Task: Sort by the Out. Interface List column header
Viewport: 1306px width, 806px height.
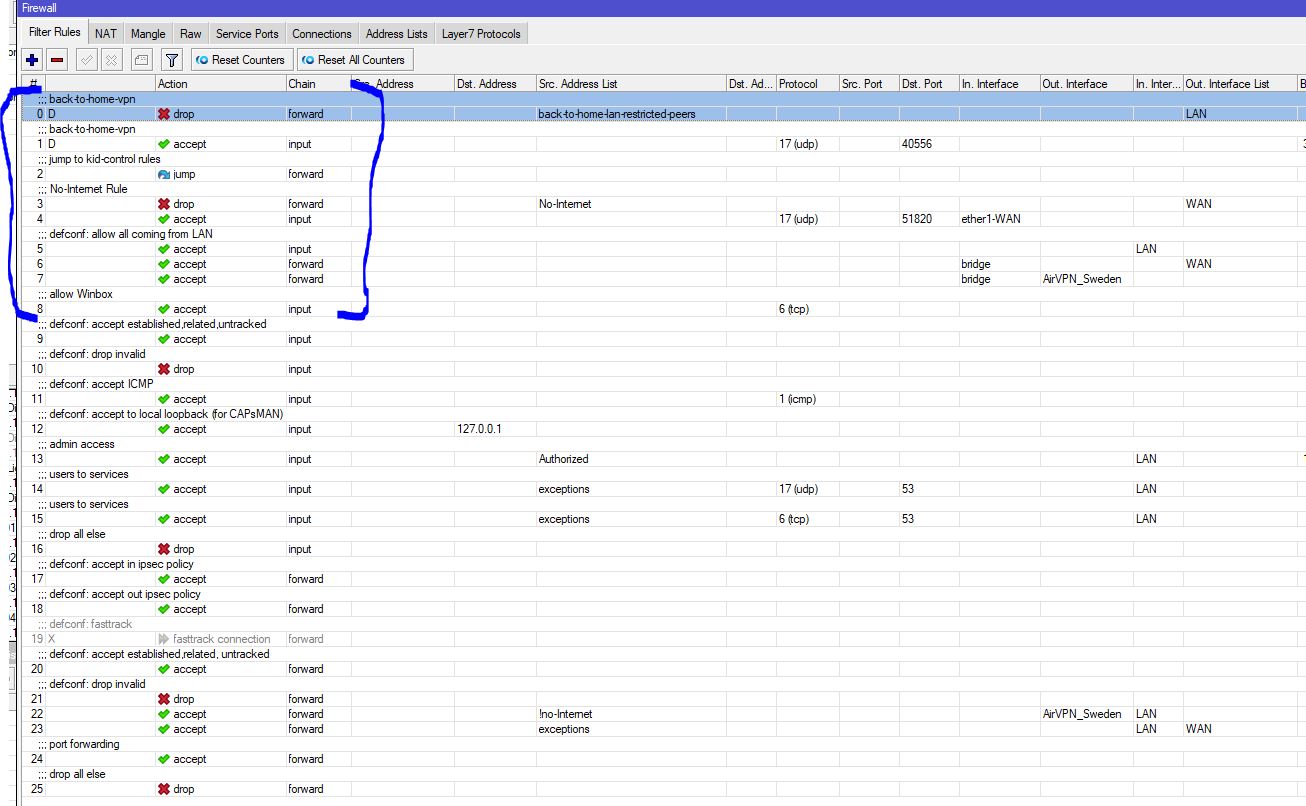Action: click(x=1240, y=84)
